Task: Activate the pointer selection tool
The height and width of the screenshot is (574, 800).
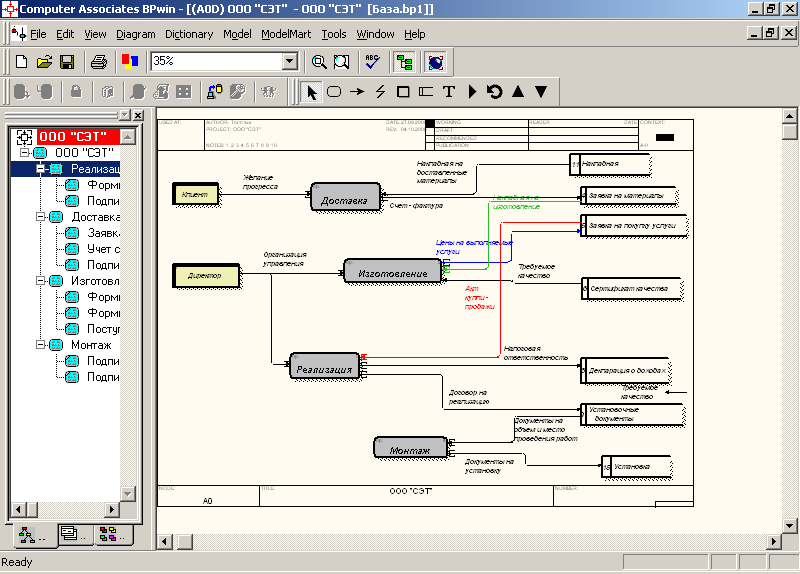Action: pyautogui.click(x=311, y=92)
